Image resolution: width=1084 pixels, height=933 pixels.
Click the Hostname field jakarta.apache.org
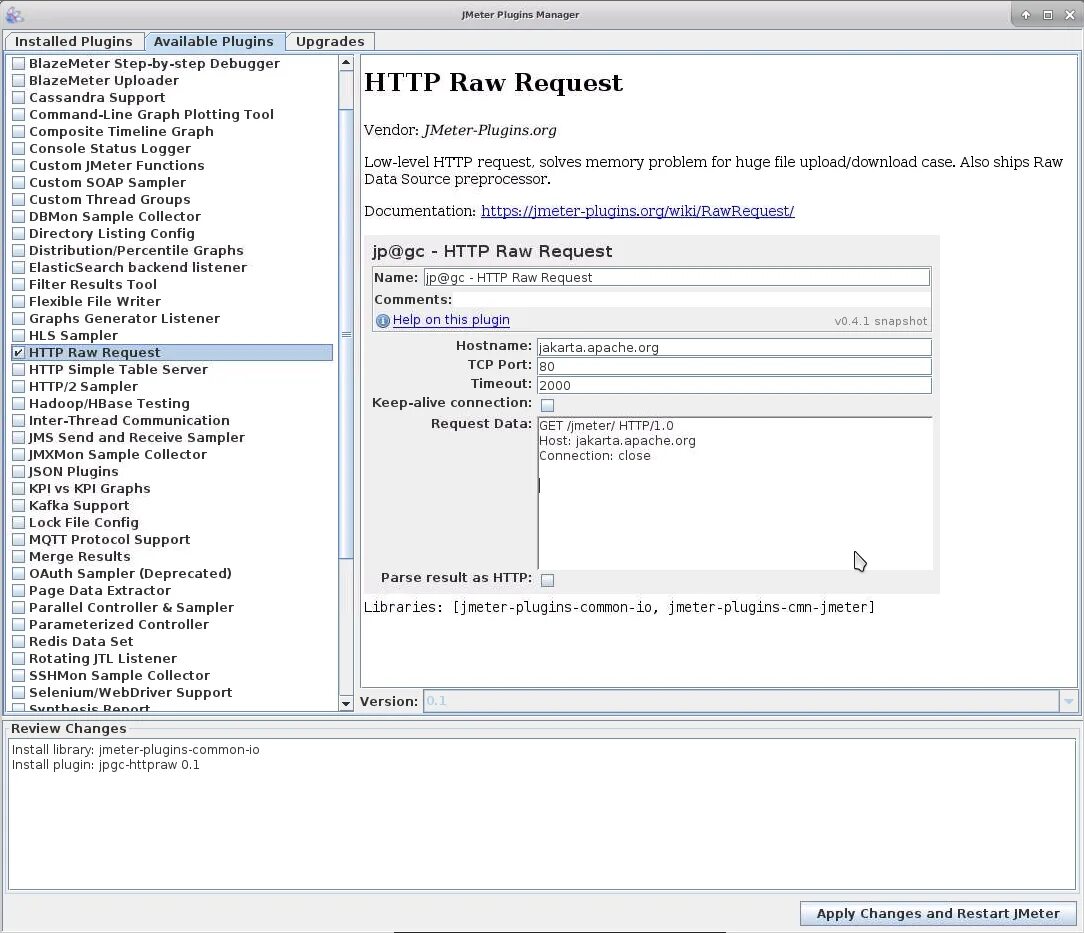[734, 348]
